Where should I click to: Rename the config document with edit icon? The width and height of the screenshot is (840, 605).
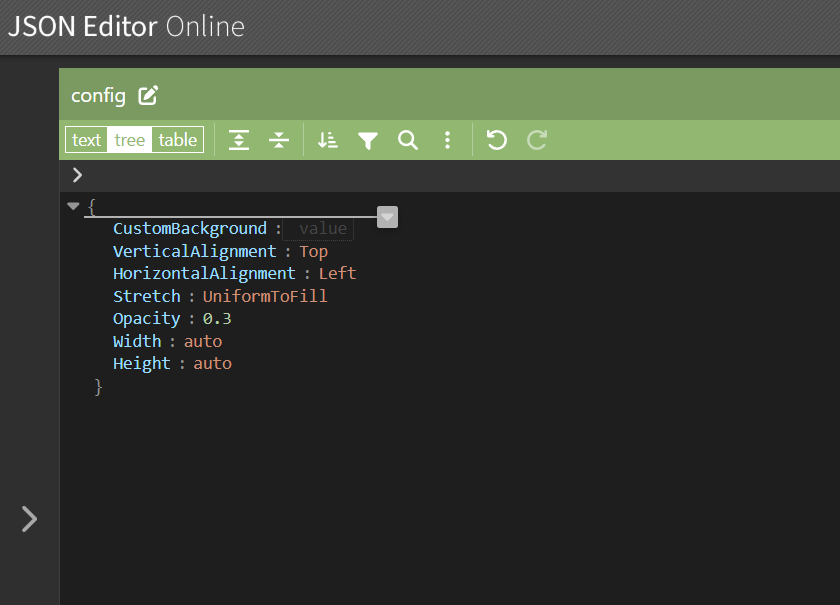click(x=148, y=95)
